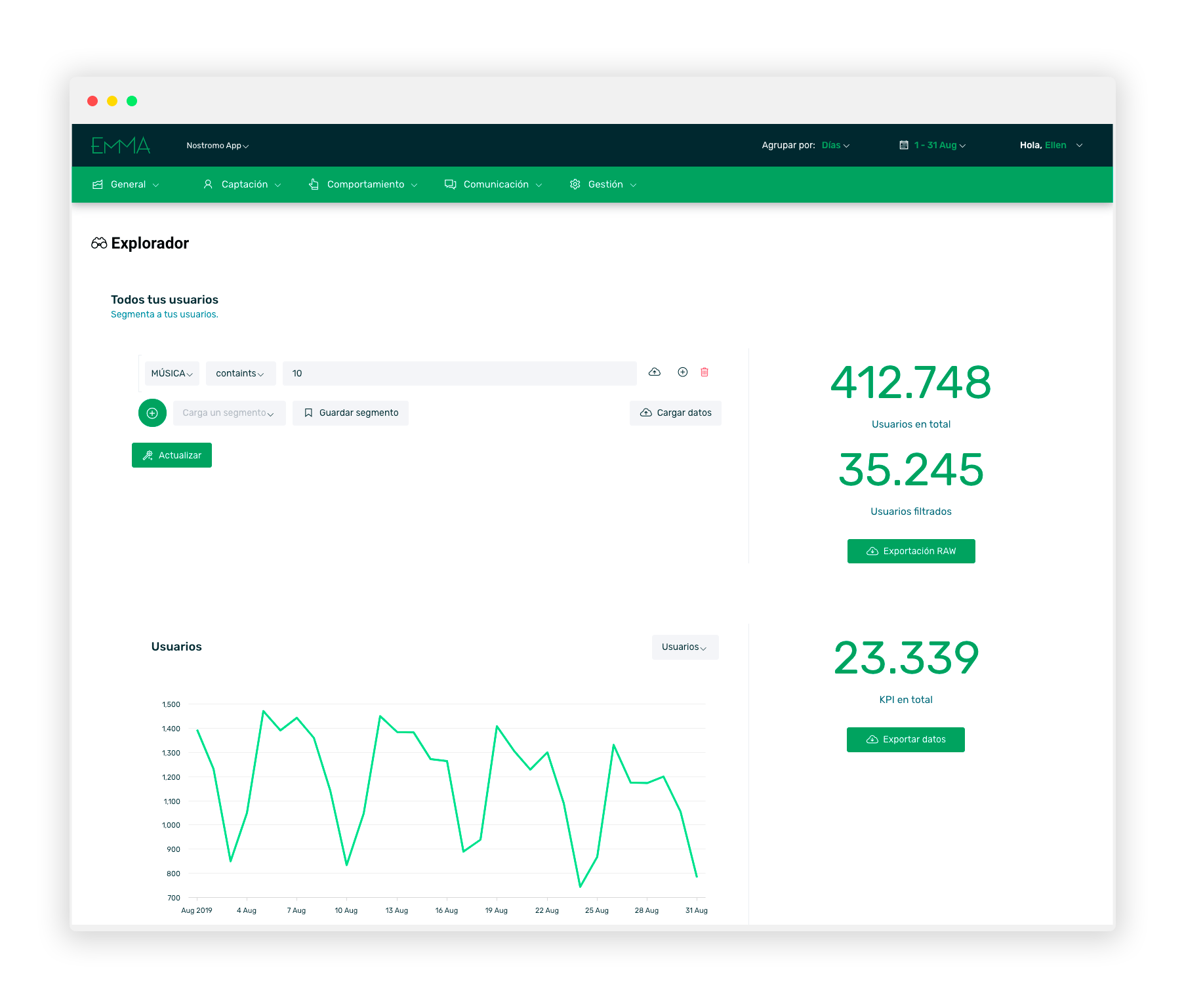The image size is (1184, 1008).
Task: Click the Actualizar button
Action: click(x=172, y=455)
